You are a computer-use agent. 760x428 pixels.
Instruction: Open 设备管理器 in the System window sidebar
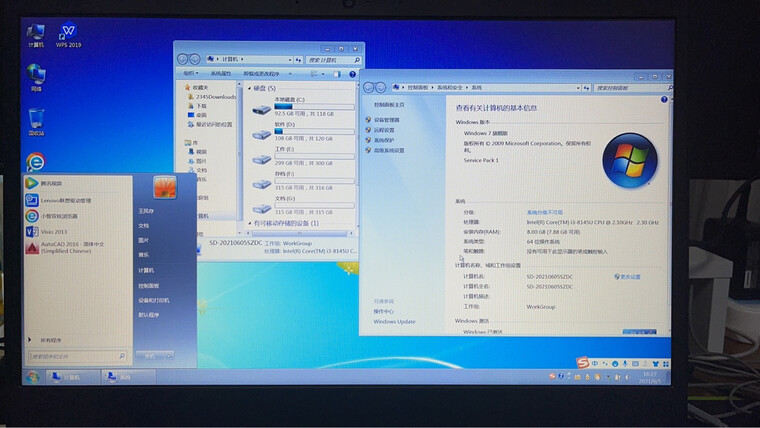(386, 120)
